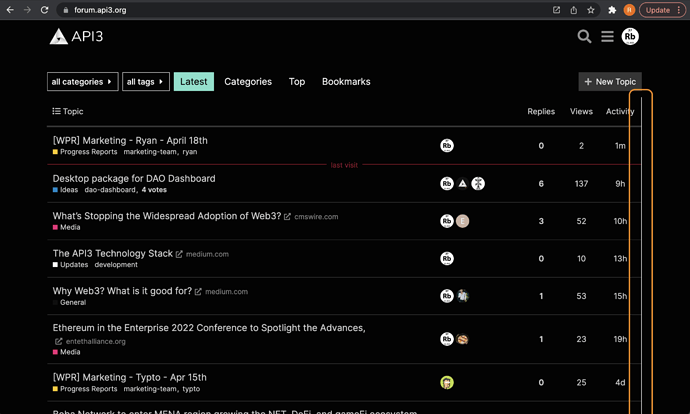Click the browser back arrow

[x=10, y=10]
